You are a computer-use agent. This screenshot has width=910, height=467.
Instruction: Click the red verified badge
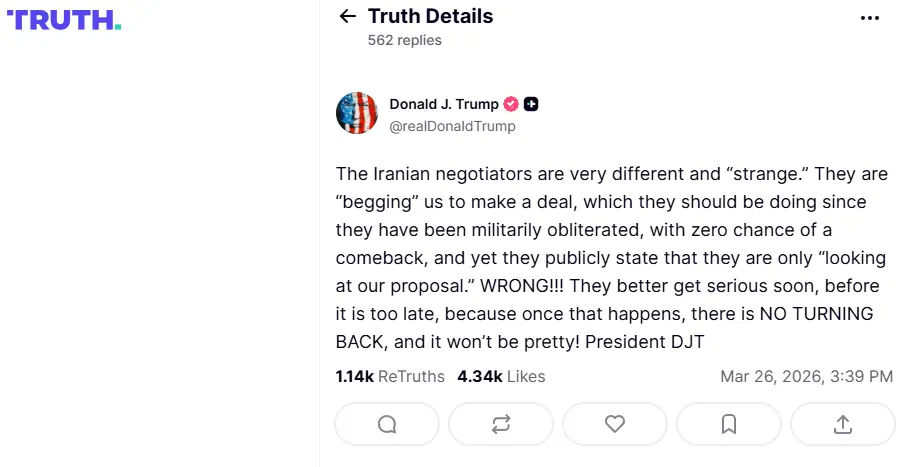click(x=510, y=104)
